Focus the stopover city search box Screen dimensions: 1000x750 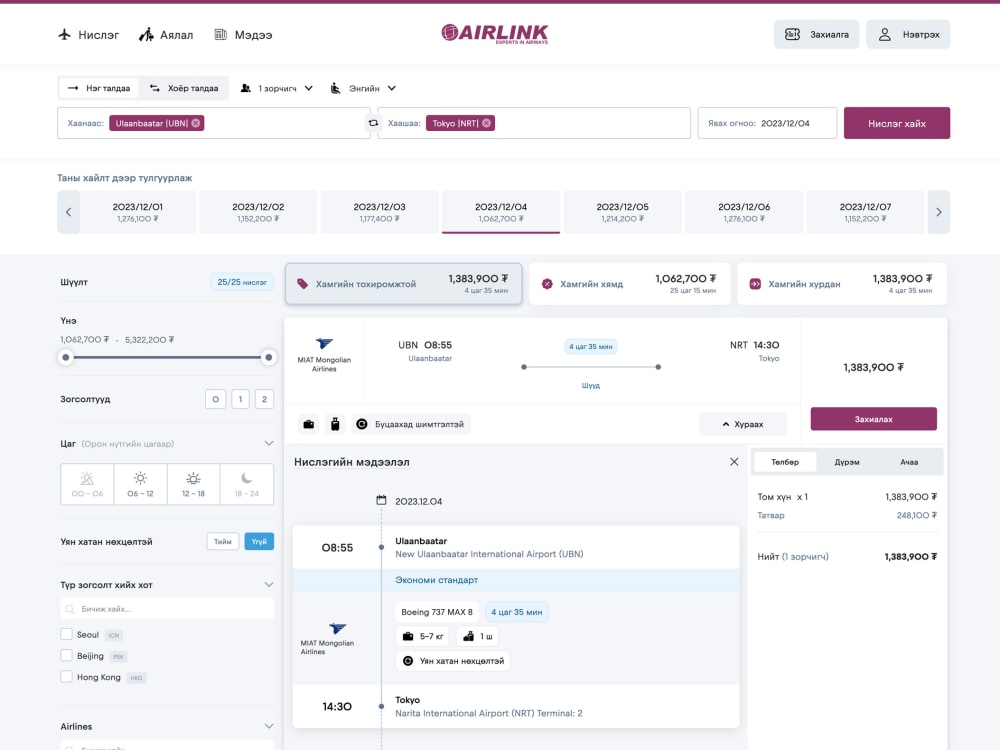click(x=167, y=608)
